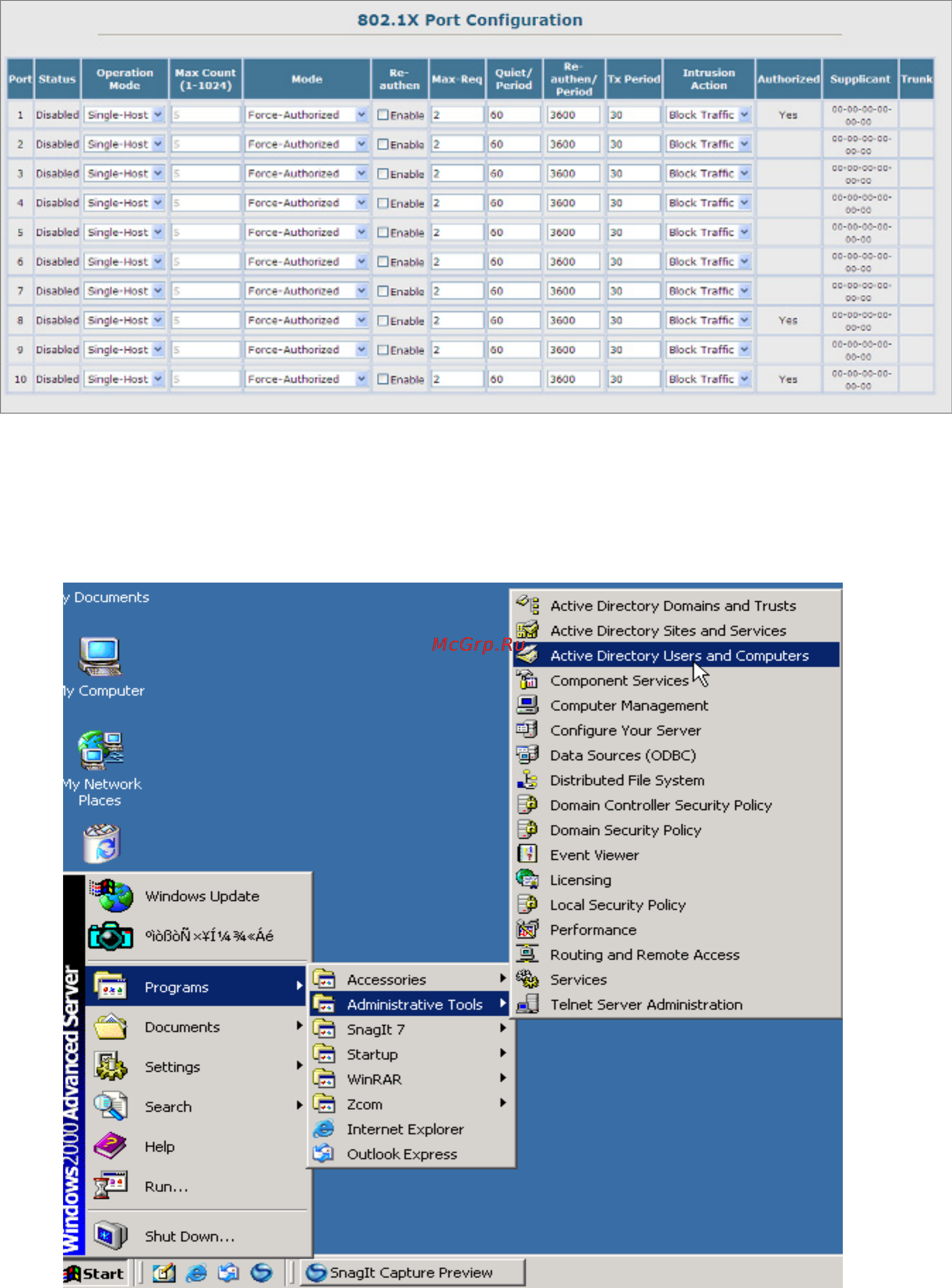Open My Computer desktop icon

(x=100, y=656)
